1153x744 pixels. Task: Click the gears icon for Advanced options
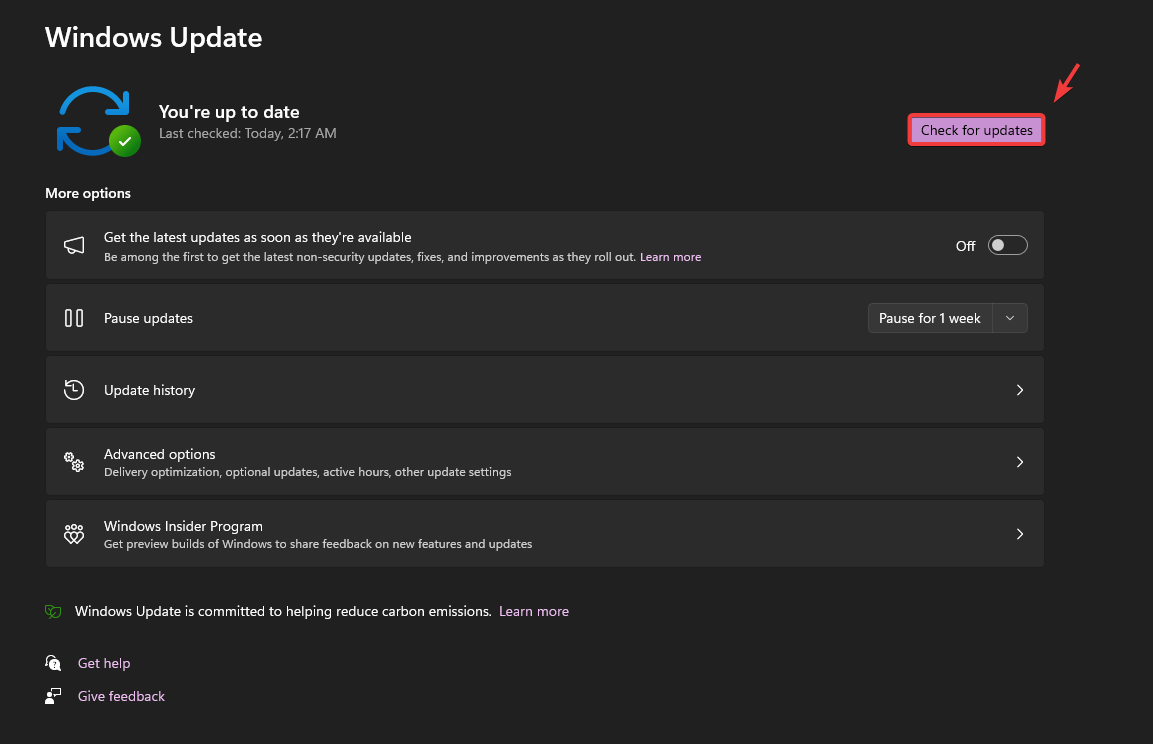pyautogui.click(x=74, y=462)
